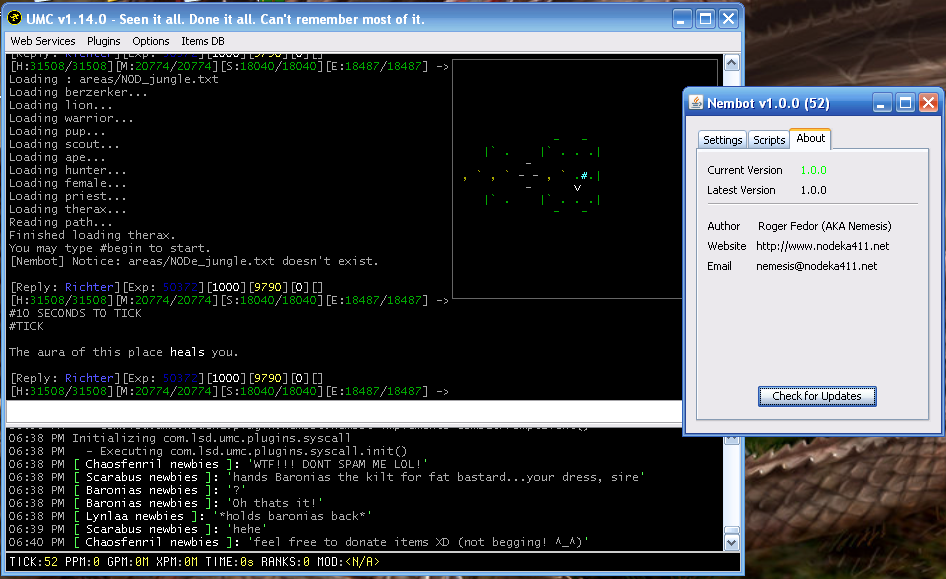Maximize the Nembot window
This screenshot has height=579, width=946.
905,103
